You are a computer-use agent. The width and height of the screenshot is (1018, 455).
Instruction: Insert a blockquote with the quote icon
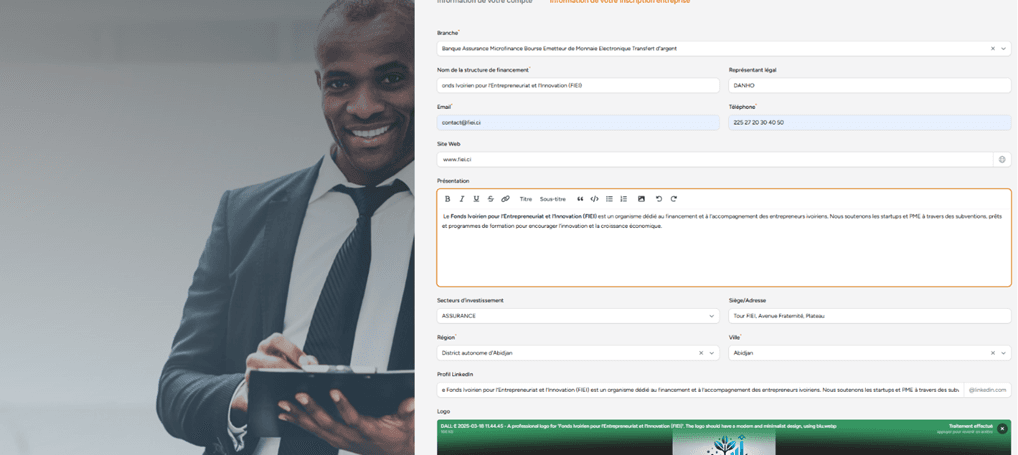point(580,199)
